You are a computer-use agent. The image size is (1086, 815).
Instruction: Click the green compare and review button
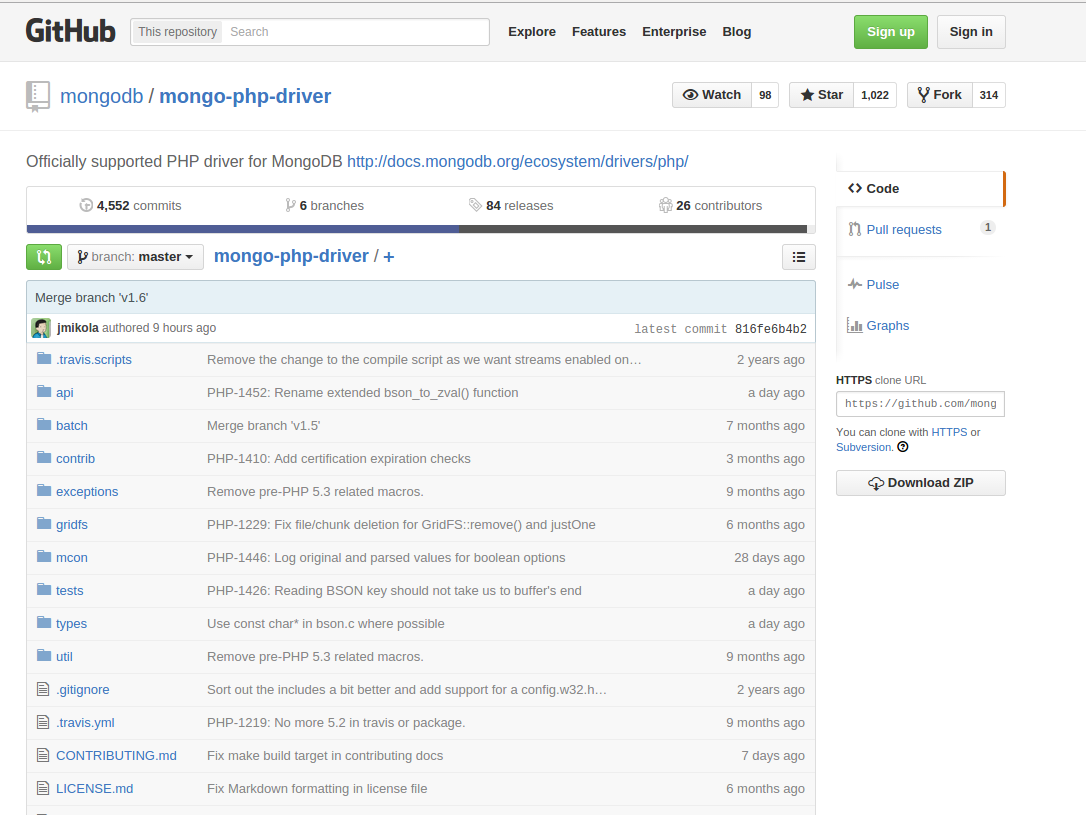pos(44,257)
